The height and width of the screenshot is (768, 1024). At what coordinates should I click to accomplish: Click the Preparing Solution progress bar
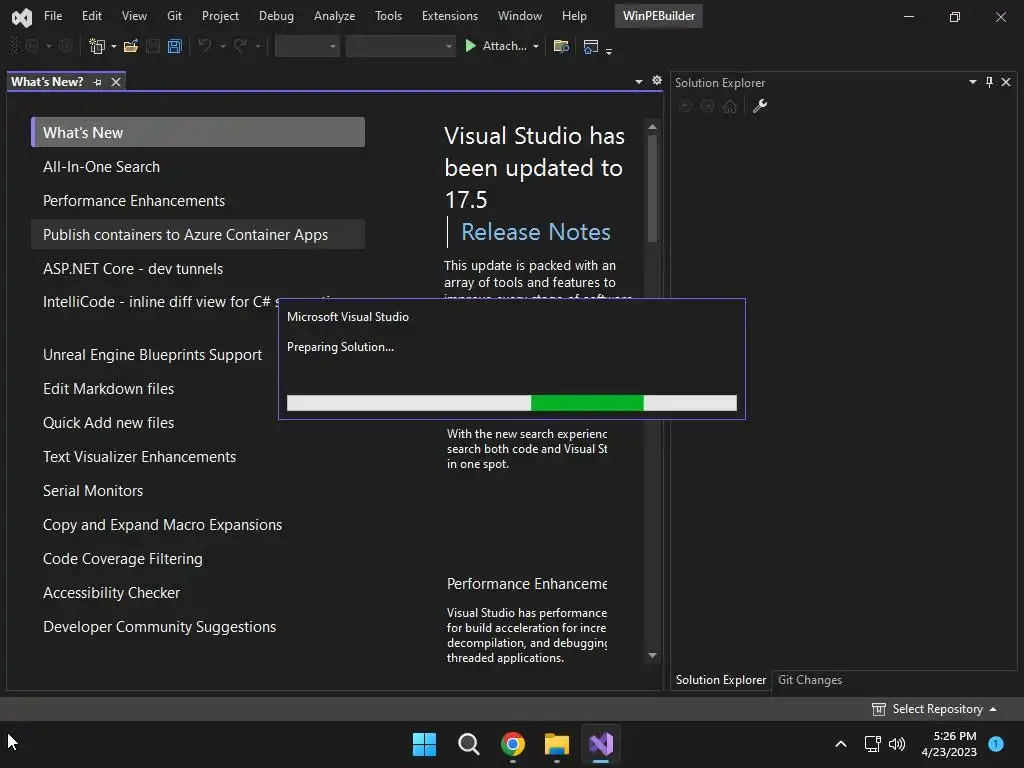[x=511, y=403]
